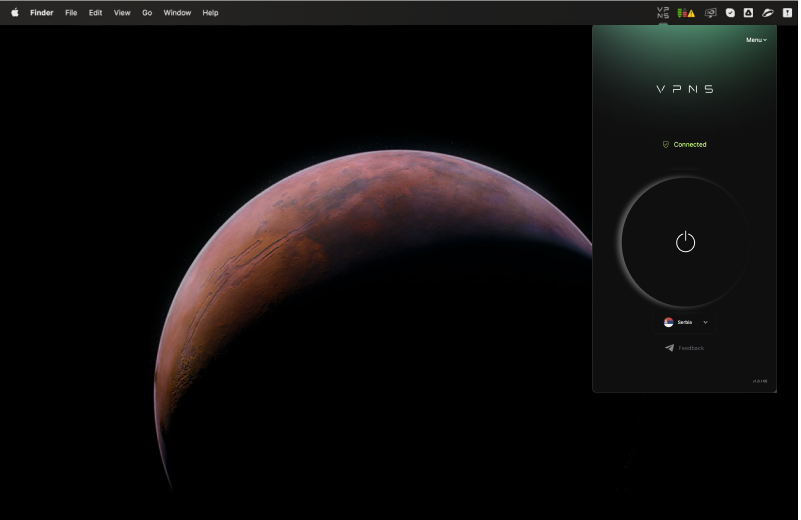
Task: Expand the Menu dropdown in VPNS panel
Action: click(756, 40)
